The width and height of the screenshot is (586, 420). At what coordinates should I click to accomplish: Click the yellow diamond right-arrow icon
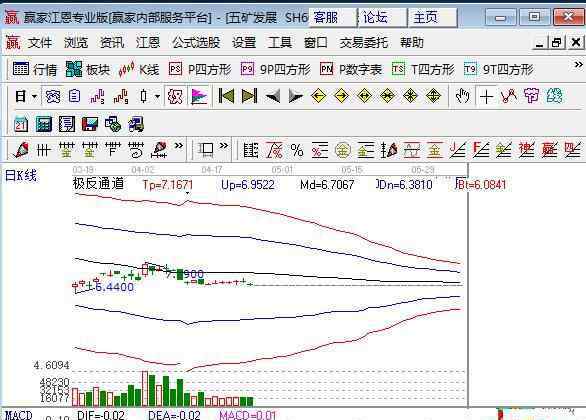341,96
